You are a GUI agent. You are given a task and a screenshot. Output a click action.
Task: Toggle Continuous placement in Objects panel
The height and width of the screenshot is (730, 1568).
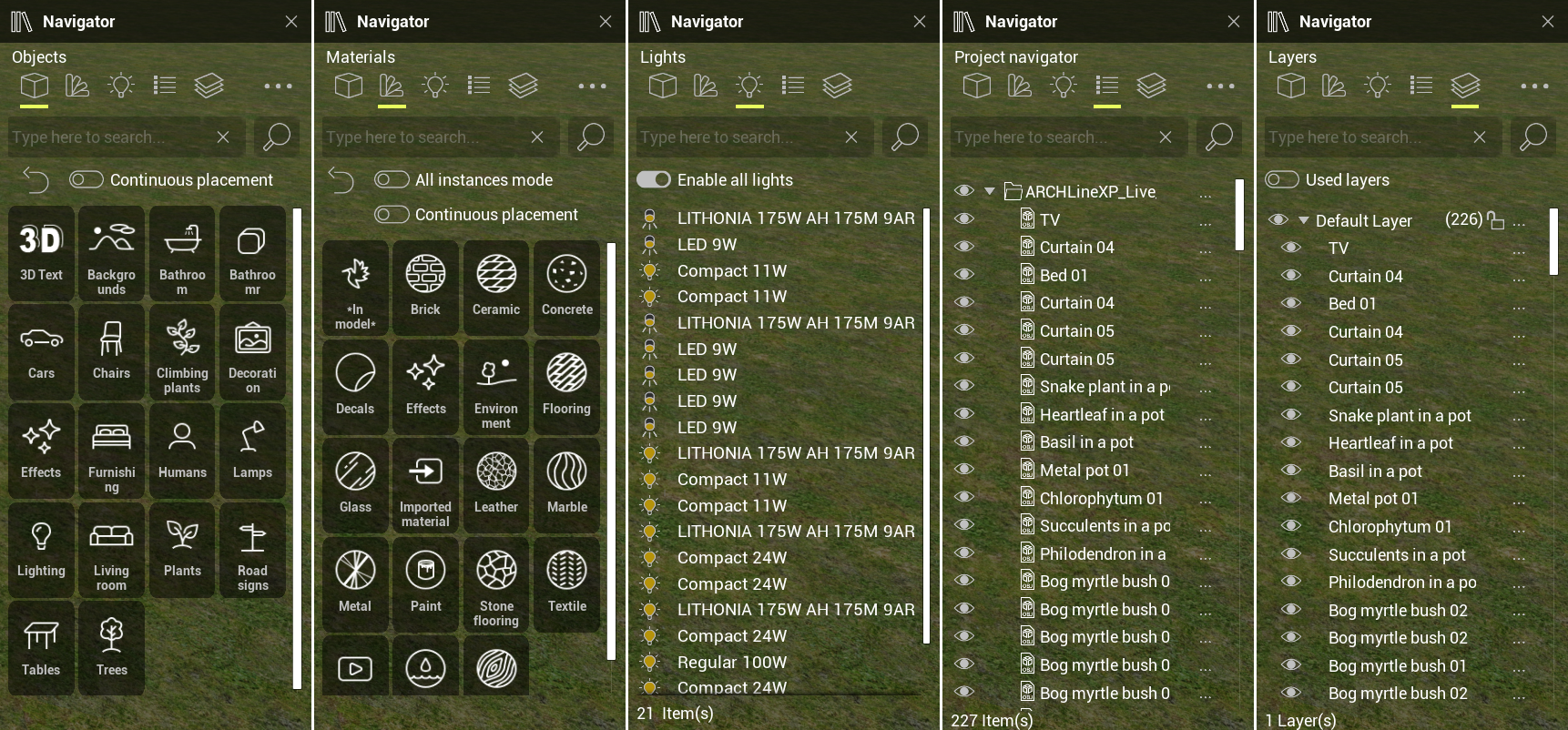click(x=87, y=179)
